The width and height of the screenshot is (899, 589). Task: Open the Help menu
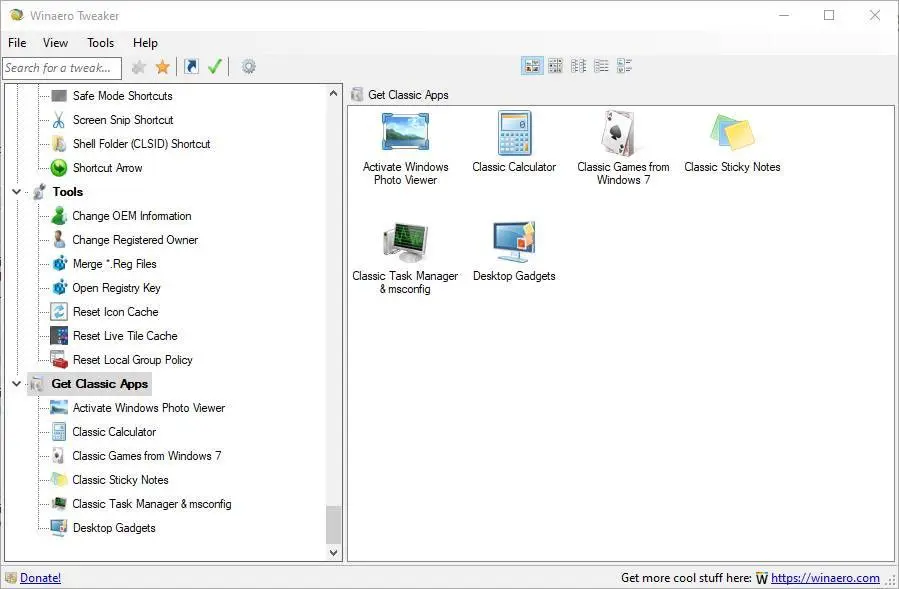[x=145, y=43]
